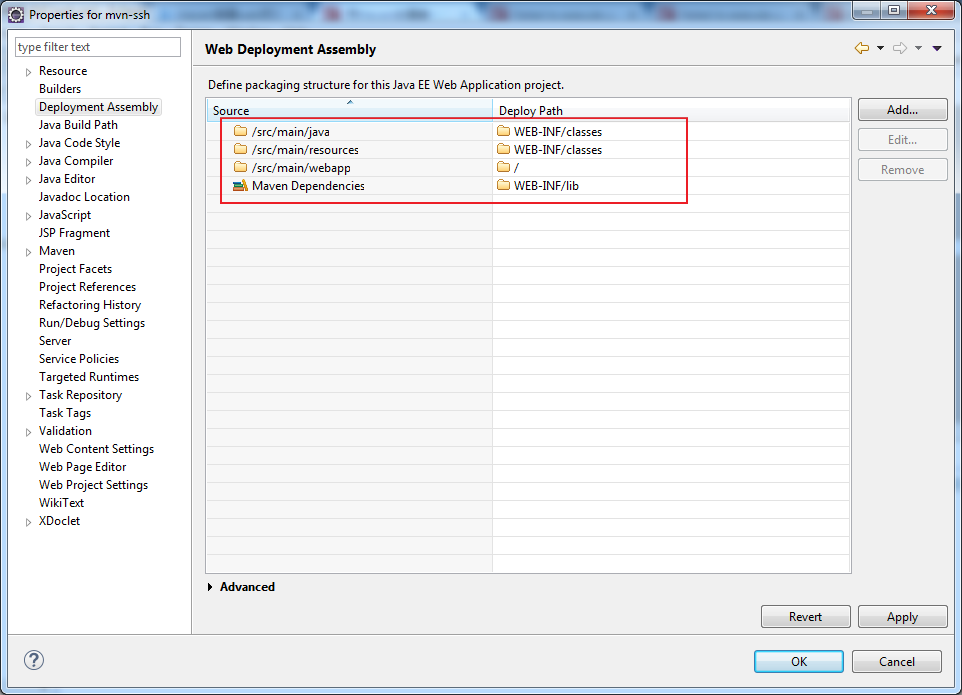
Task: Sort by the Deploy Path column header
Action: tap(671, 110)
